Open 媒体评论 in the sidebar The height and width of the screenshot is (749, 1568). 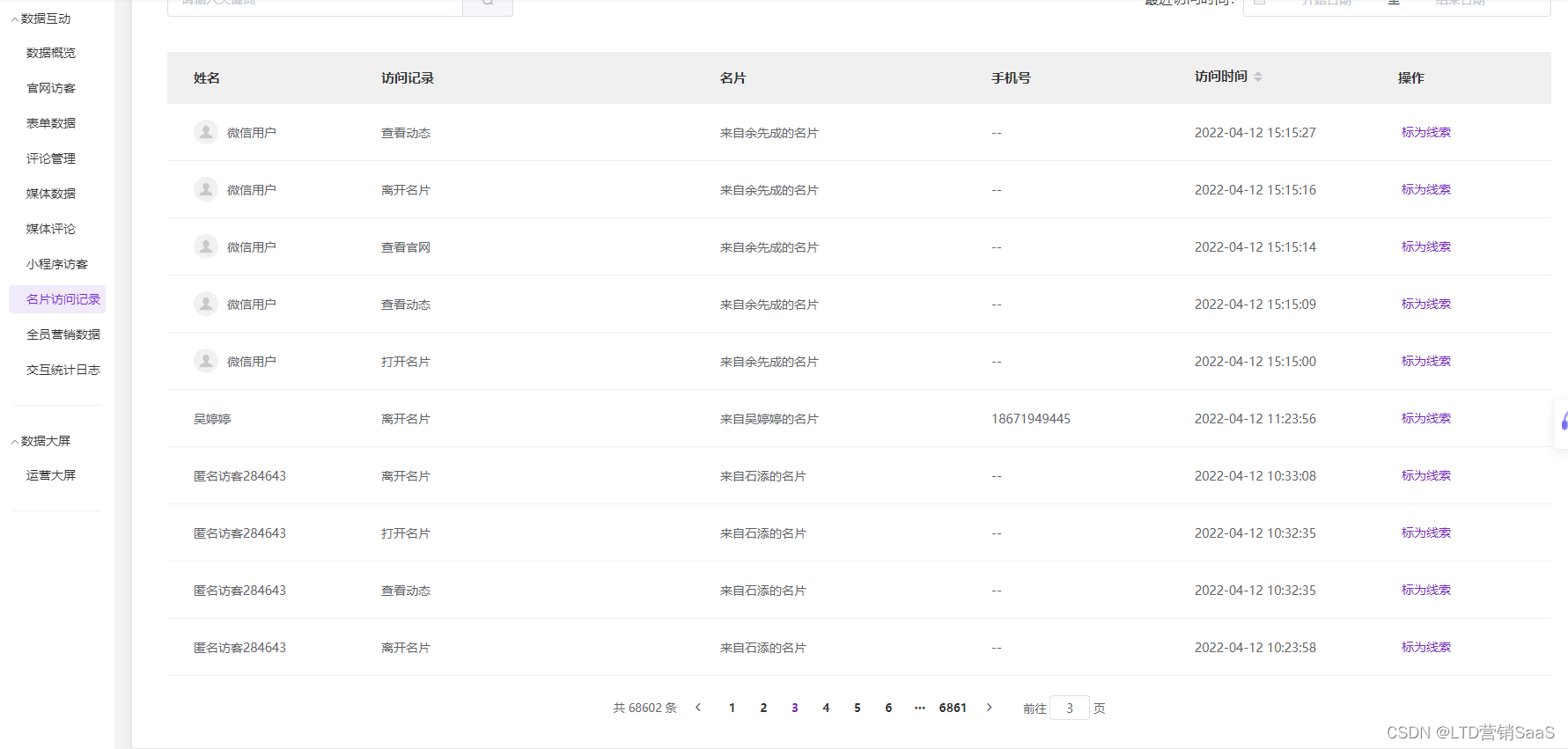point(51,229)
